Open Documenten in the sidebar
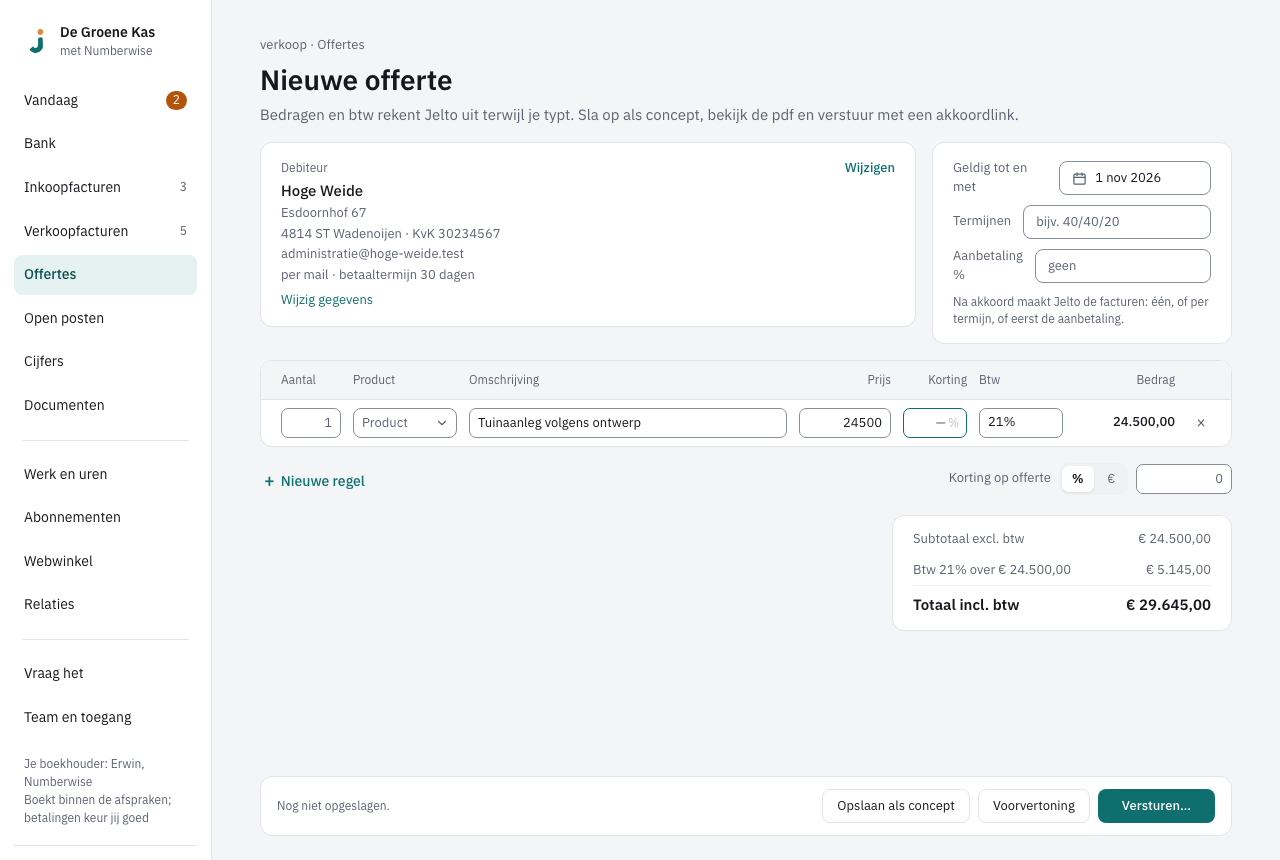 point(105,405)
